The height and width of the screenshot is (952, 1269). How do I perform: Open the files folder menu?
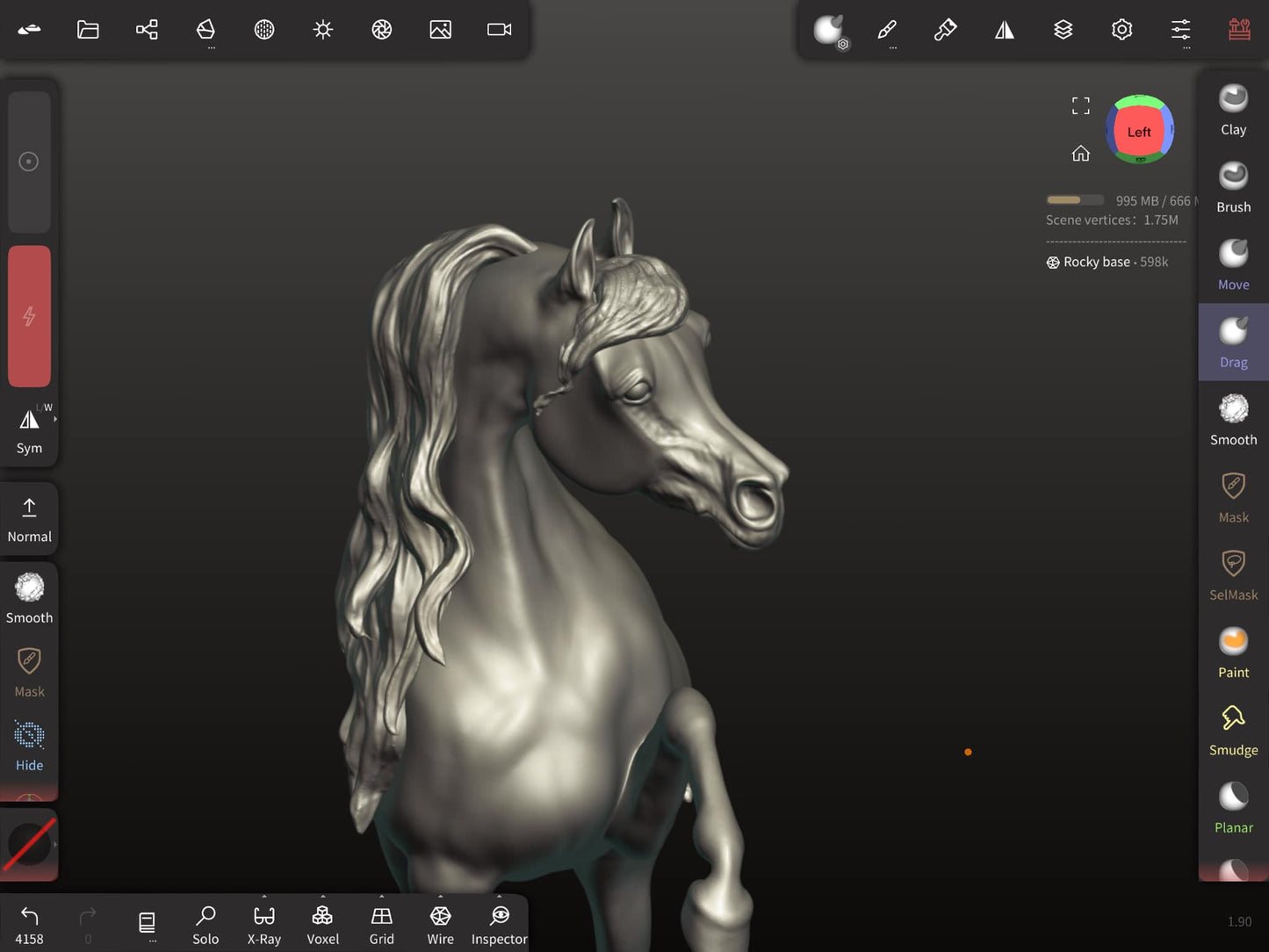coord(88,30)
